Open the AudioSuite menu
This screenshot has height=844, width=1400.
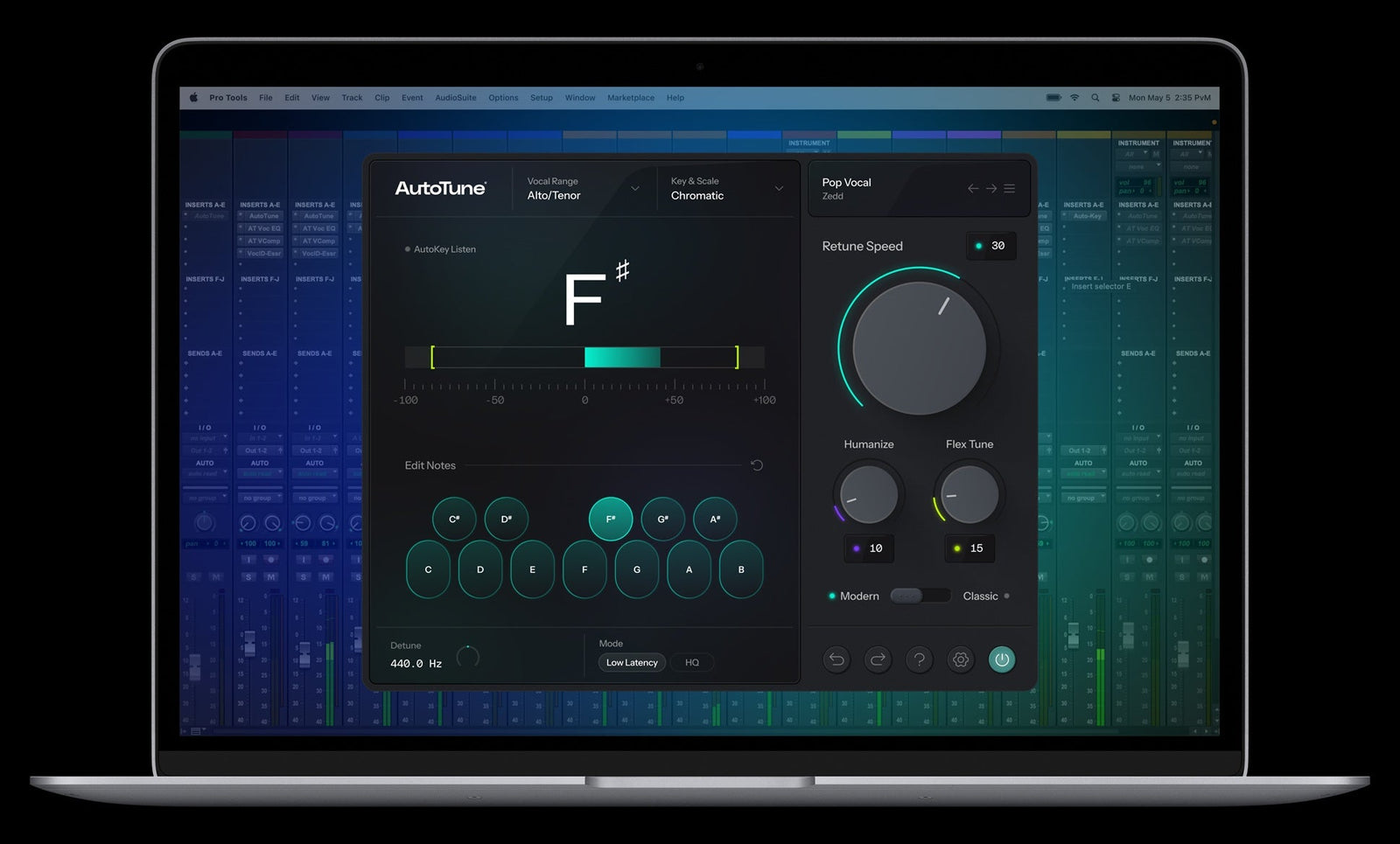[456, 97]
